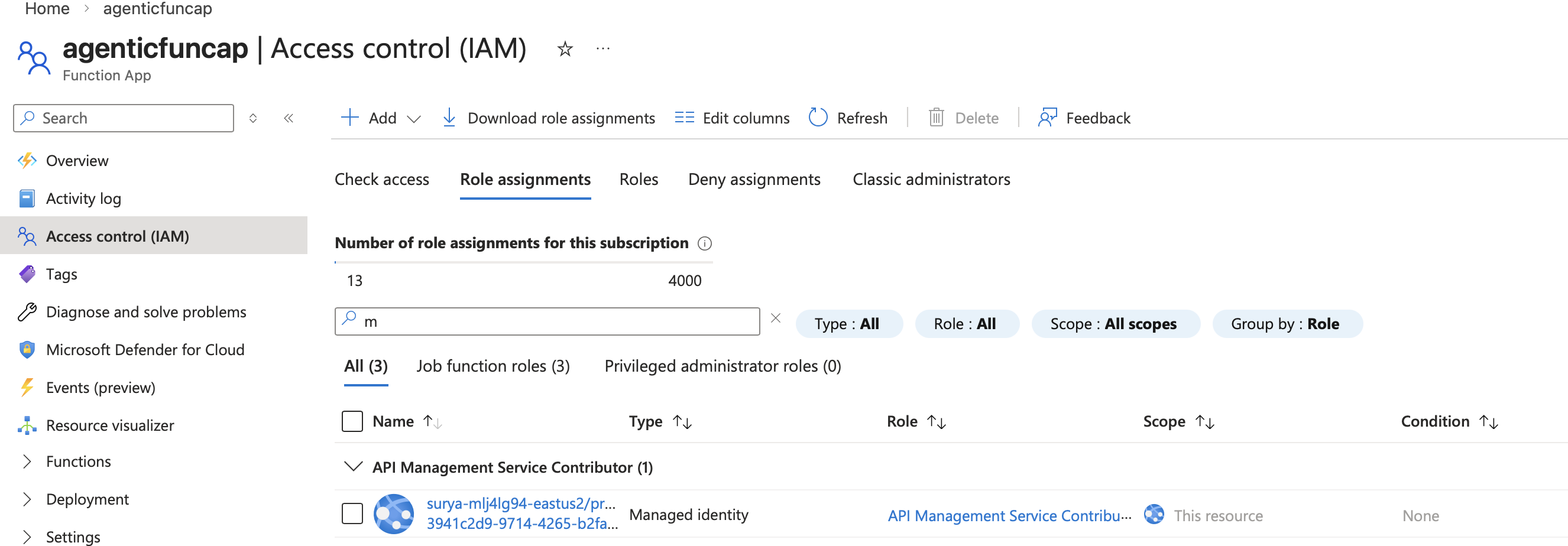The image size is (1568, 546).
Task: Click the Refresh icon in toolbar
Action: coord(818,118)
